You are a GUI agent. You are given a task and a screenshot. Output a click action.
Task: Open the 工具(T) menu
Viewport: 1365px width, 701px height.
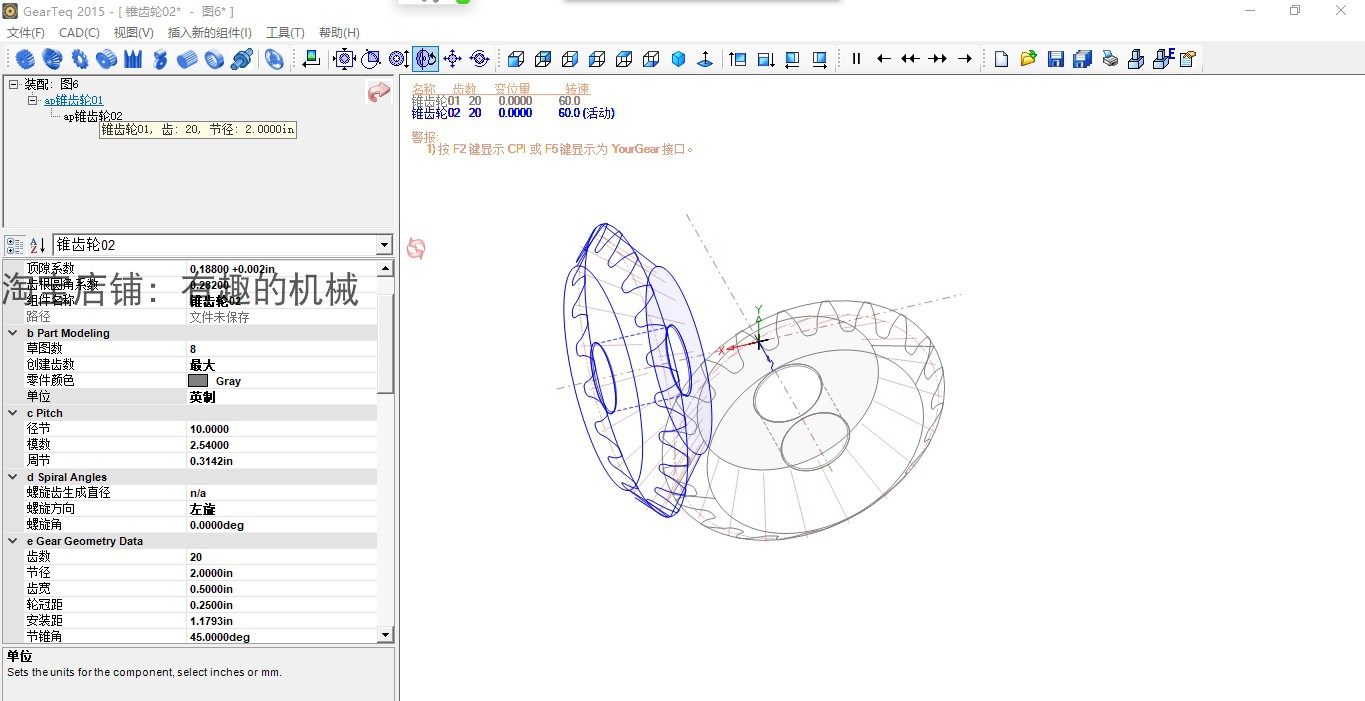coord(285,32)
